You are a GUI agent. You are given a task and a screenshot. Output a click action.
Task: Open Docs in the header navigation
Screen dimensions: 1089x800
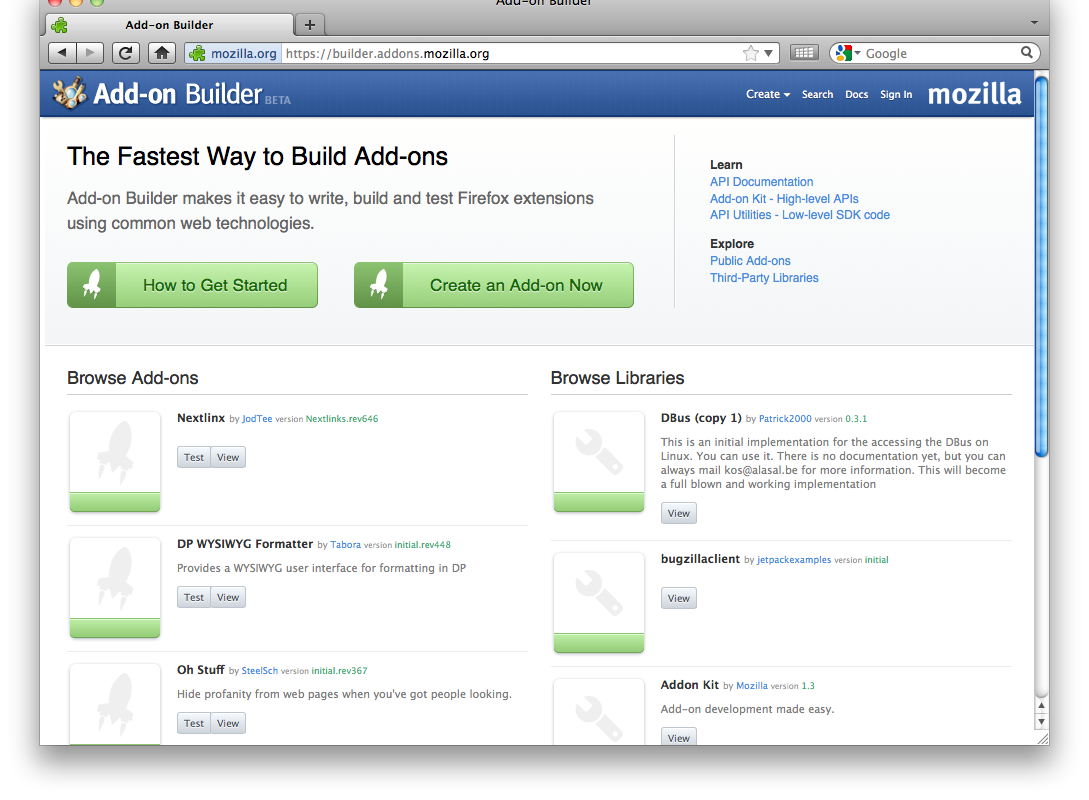[x=856, y=94]
